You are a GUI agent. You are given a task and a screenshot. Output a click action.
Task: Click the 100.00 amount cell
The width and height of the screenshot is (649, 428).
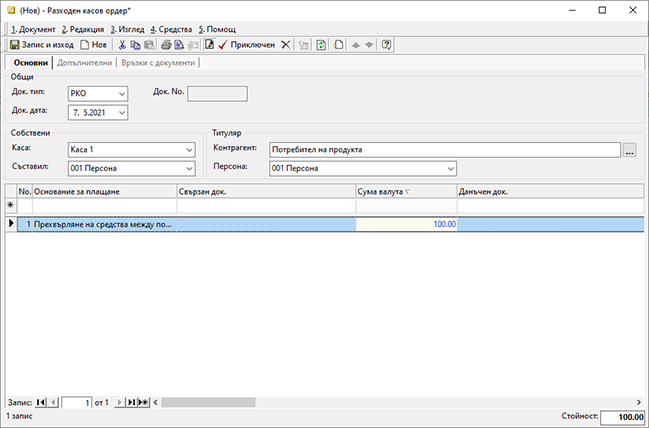pos(406,224)
